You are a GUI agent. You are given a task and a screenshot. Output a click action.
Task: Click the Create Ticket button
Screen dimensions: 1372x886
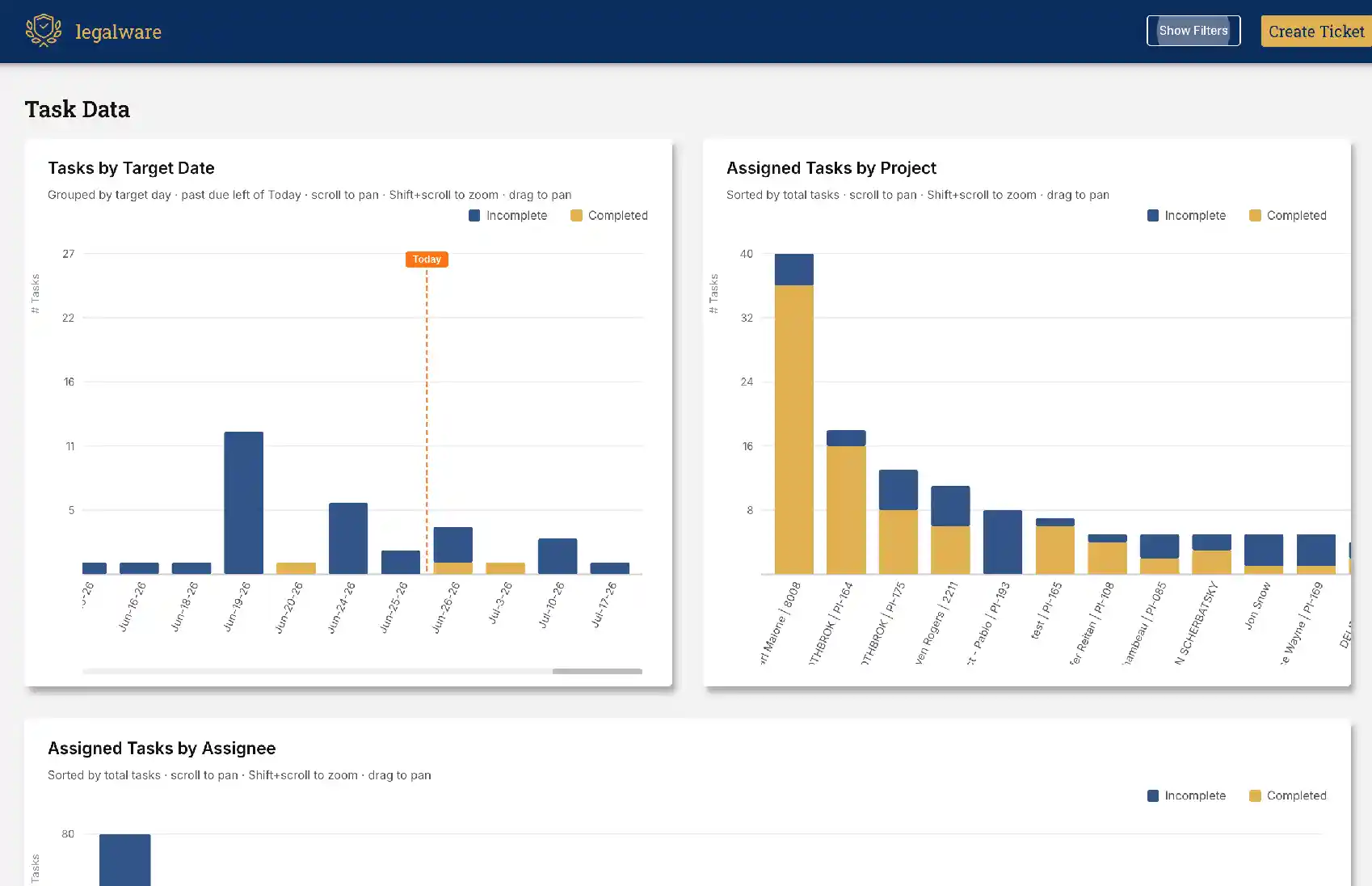coord(1316,32)
